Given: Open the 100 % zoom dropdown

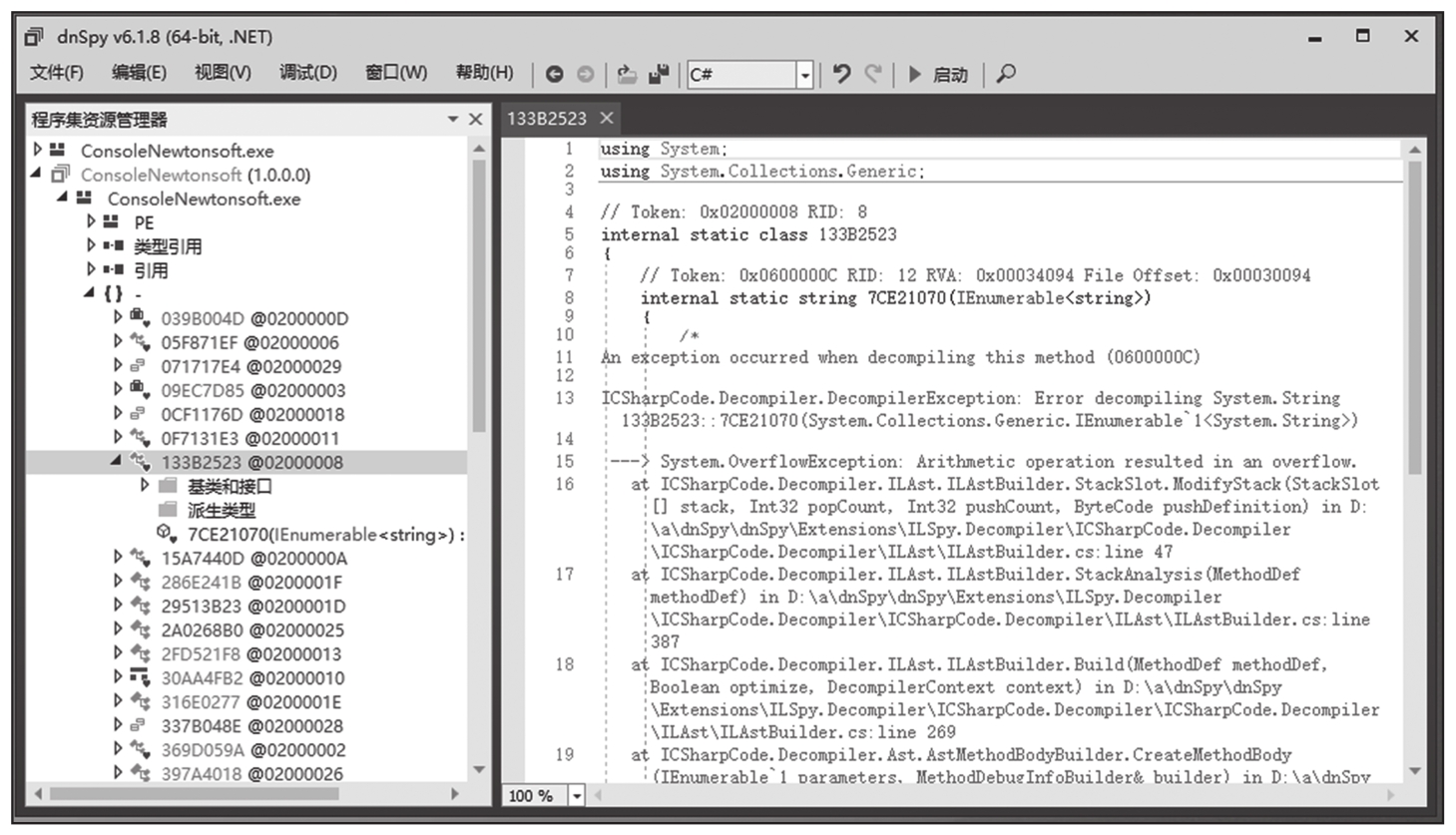Looking at the screenshot, I should pyautogui.click(x=577, y=796).
